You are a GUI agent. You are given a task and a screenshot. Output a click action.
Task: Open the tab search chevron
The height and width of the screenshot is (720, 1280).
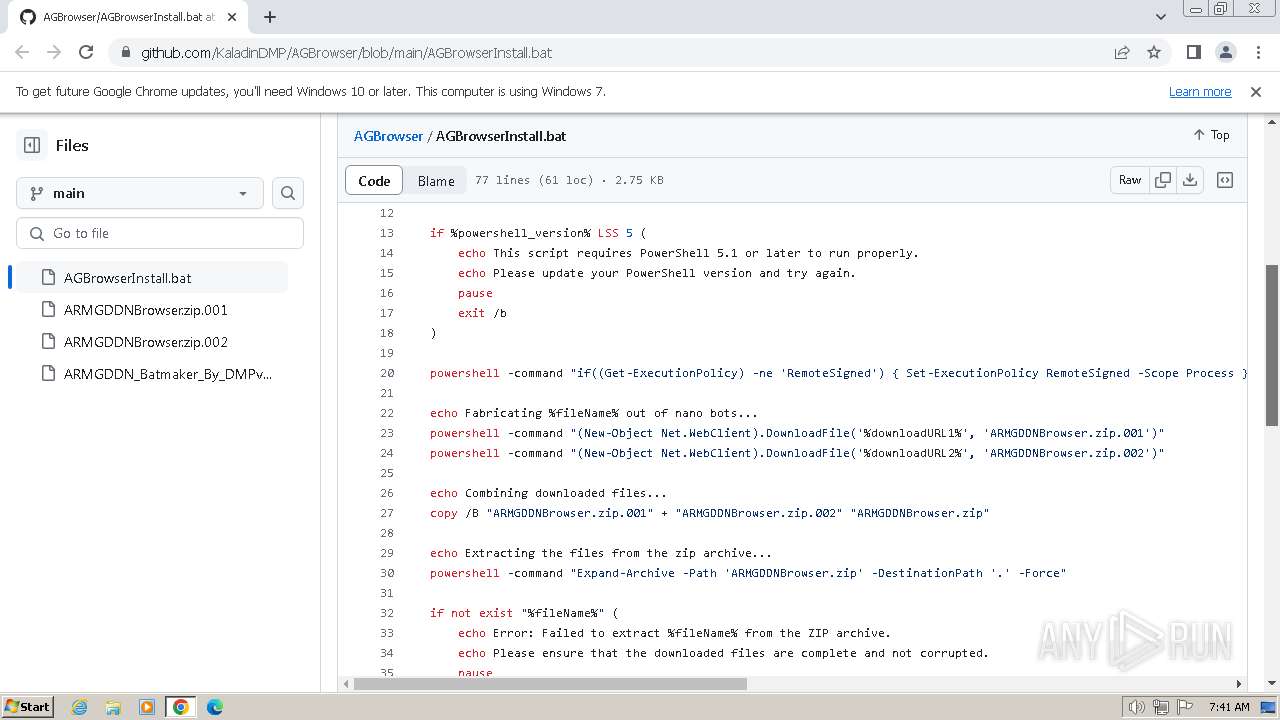[x=1161, y=17]
